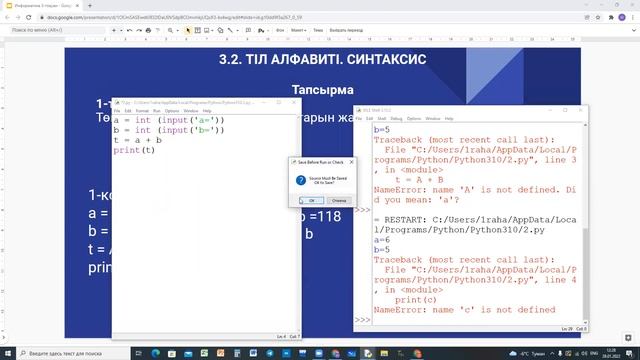Go back in the browser

pyautogui.click(x=7, y=18)
